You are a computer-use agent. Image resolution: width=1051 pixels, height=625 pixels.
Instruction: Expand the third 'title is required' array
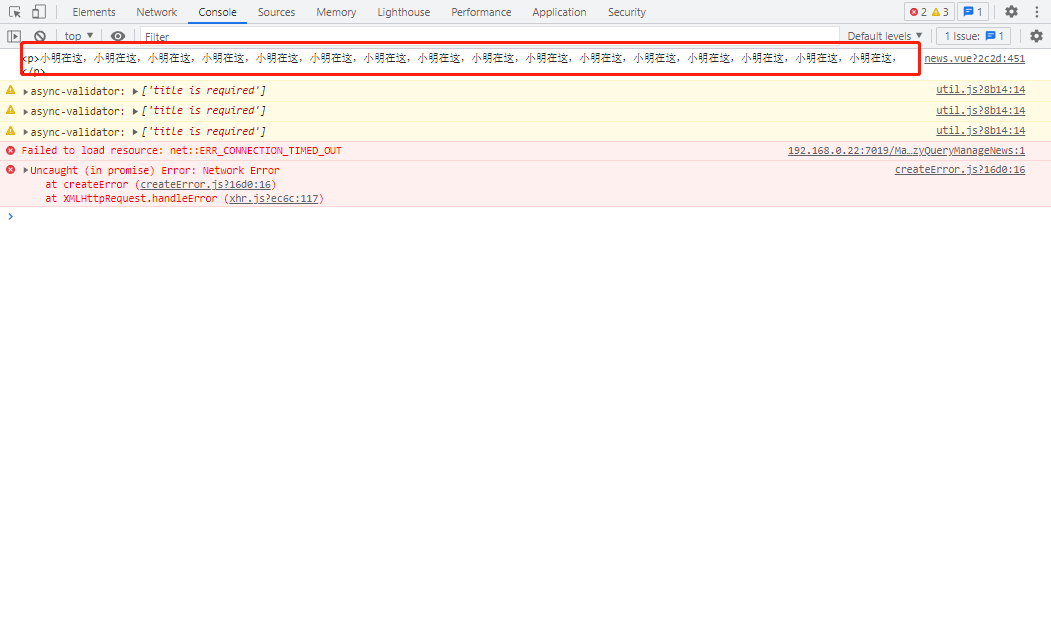135,132
